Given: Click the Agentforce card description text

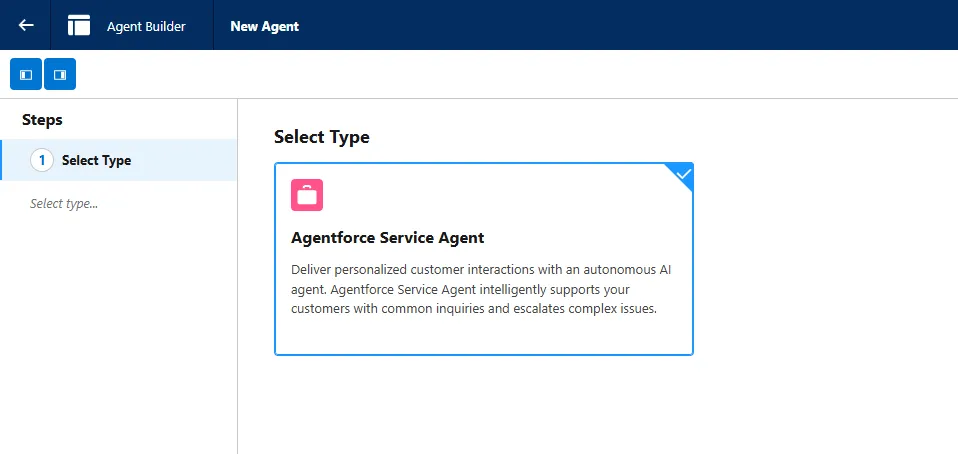Looking at the screenshot, I should coord(481,289).
